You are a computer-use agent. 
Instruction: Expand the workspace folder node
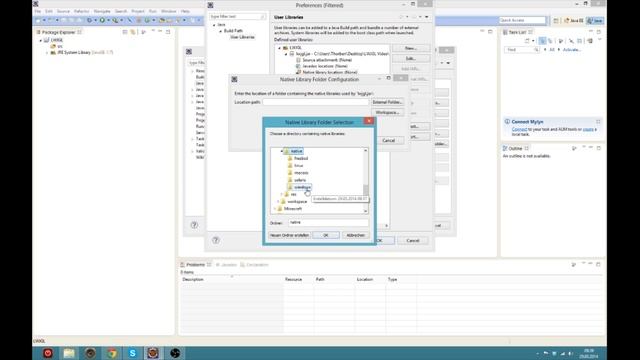(278, 202)
